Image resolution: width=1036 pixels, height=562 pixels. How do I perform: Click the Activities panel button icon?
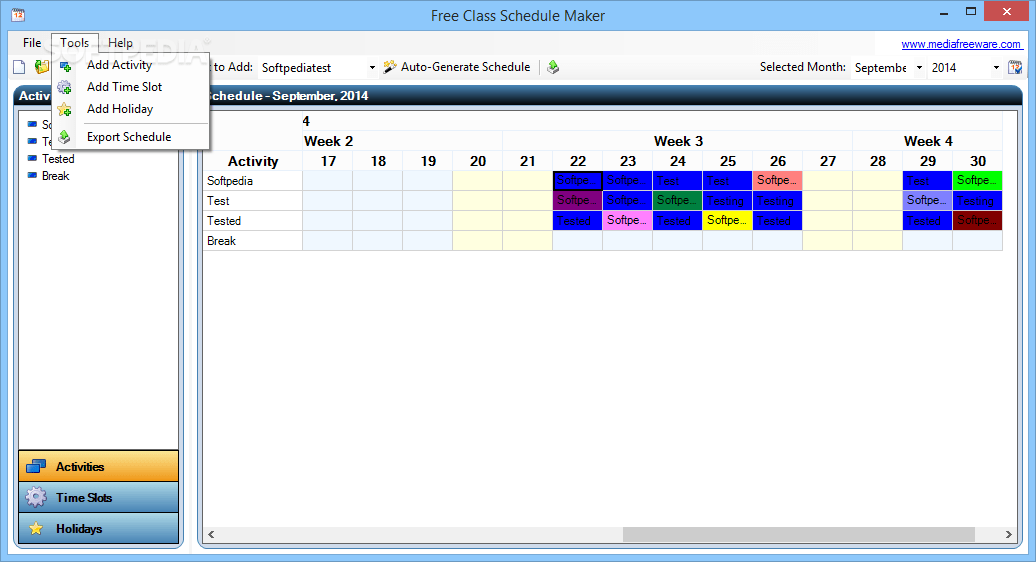point(36,467)
